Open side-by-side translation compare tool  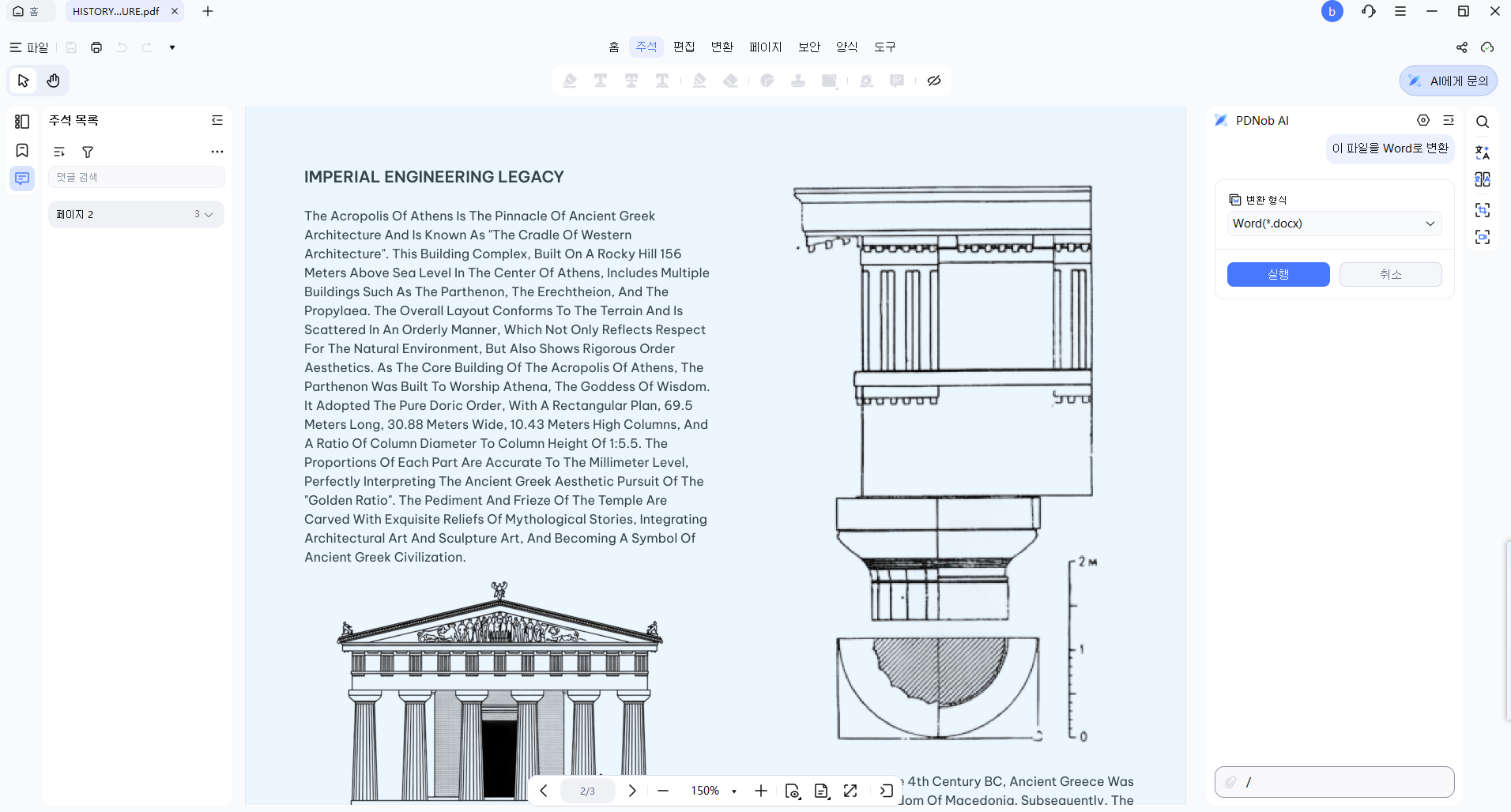[x=1483, y=179]
